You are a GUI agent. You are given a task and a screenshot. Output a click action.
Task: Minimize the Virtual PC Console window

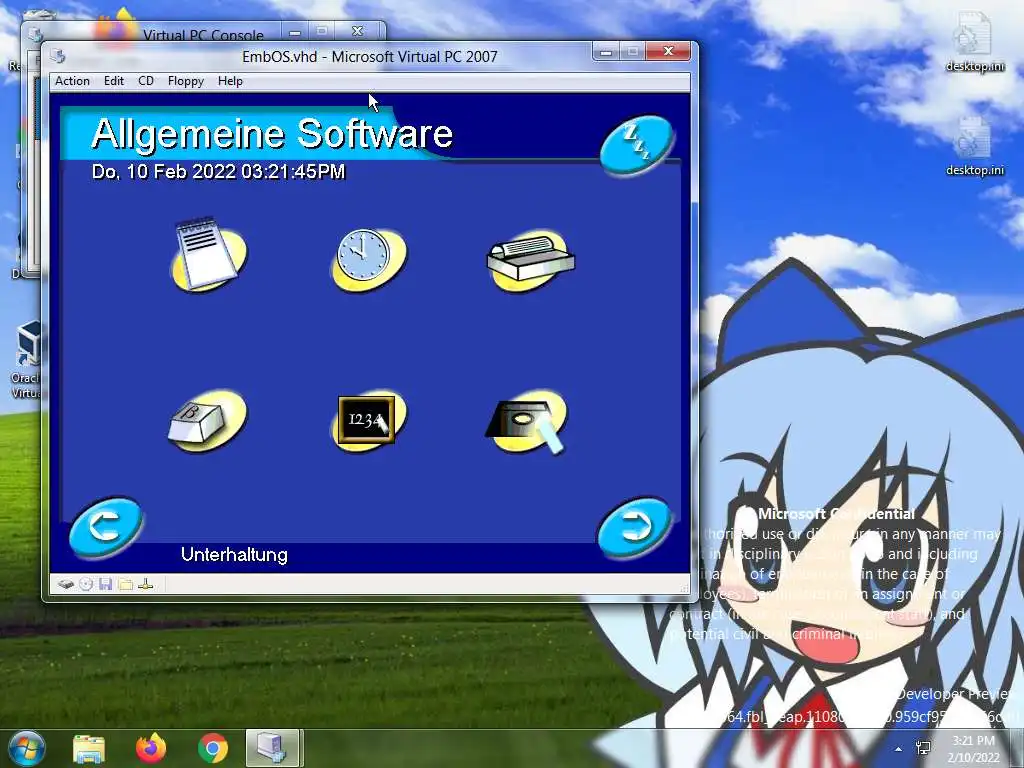295,31
